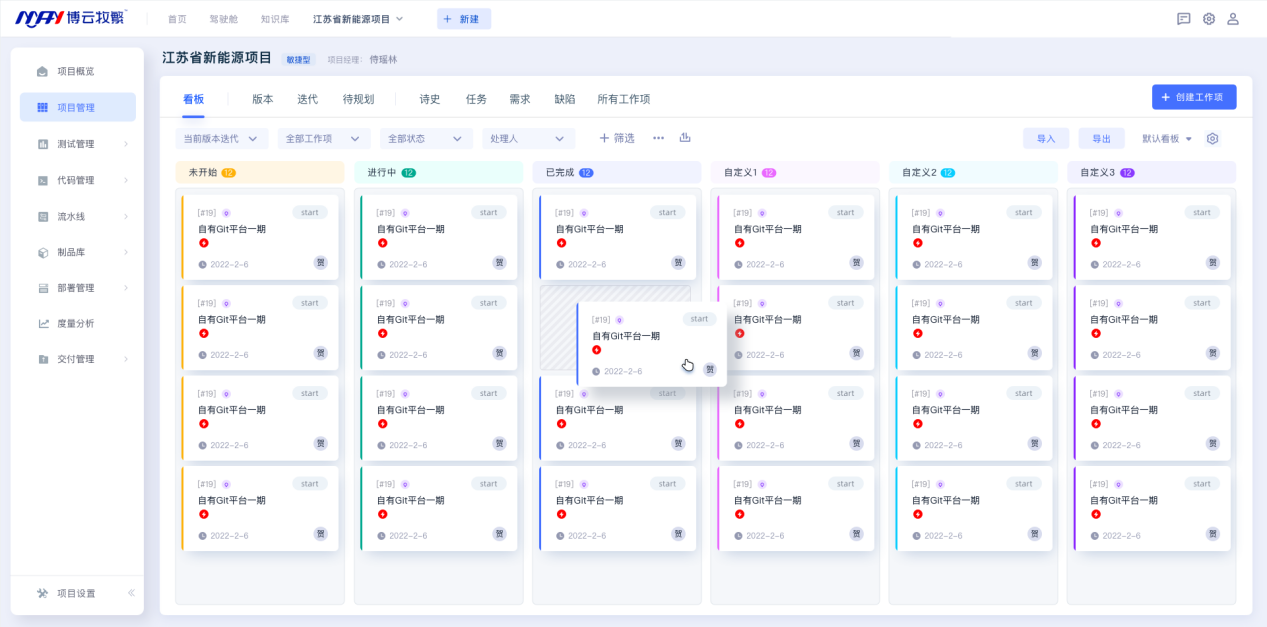Expand the 制品库 sidebar chevron

pyautogui.click(x=126, y=252)
